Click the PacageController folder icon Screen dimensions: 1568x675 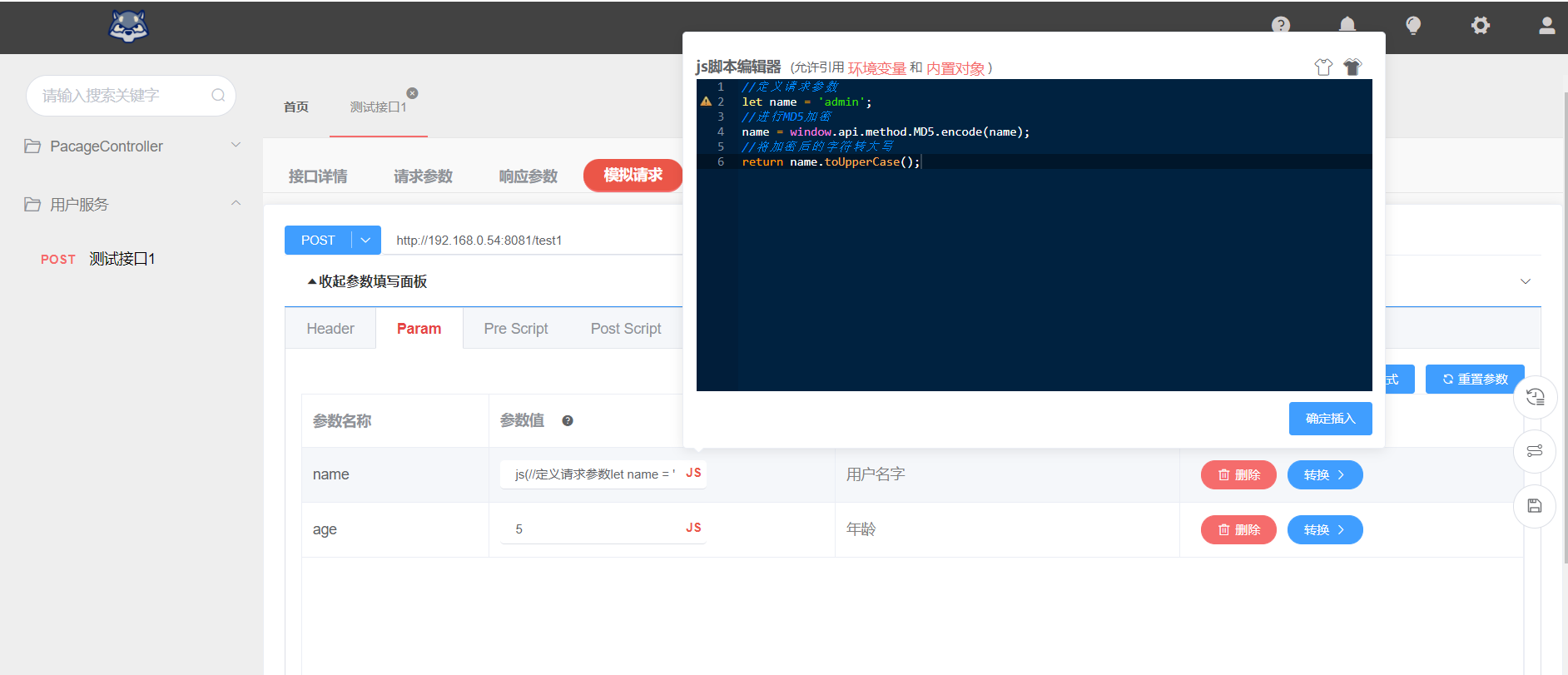click(32, 146)
